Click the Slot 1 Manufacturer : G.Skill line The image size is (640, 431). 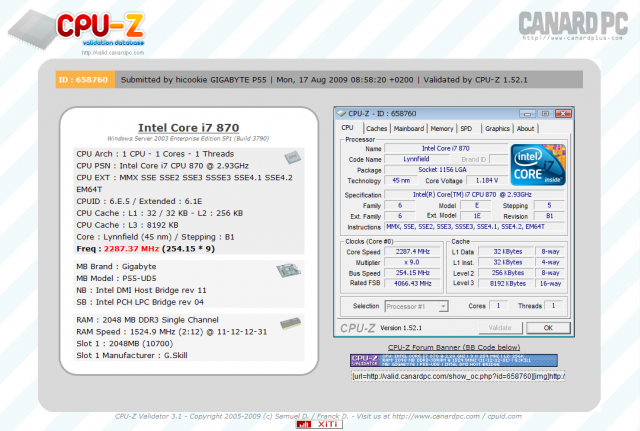(132, 355)
